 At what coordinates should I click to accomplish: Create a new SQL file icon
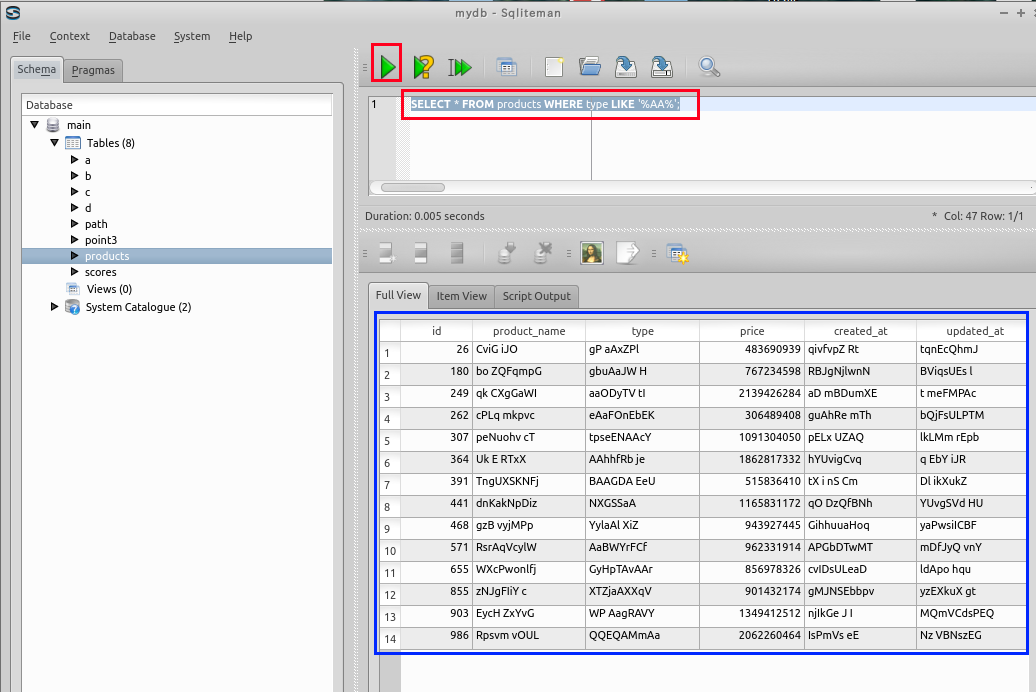[x=554, y=67]
